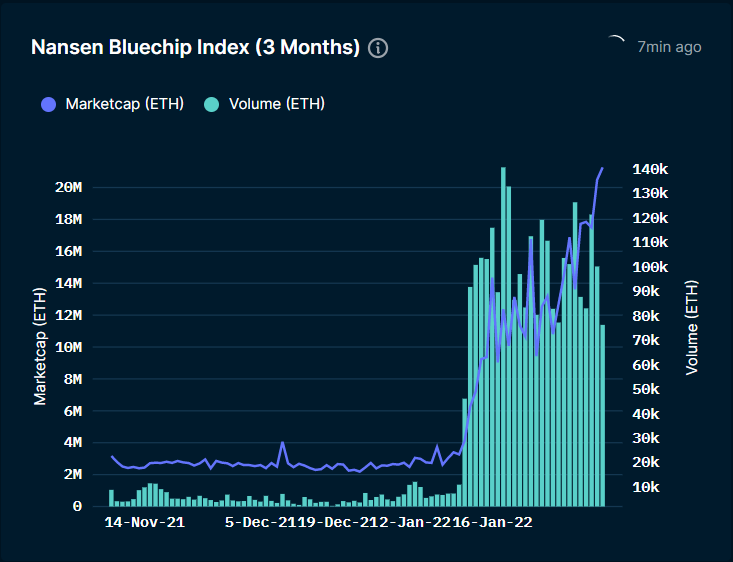Toggle the Marketcap (ETH) purple legend dot
The width and height of the screenshot is (733, 562).
(49, 104)
